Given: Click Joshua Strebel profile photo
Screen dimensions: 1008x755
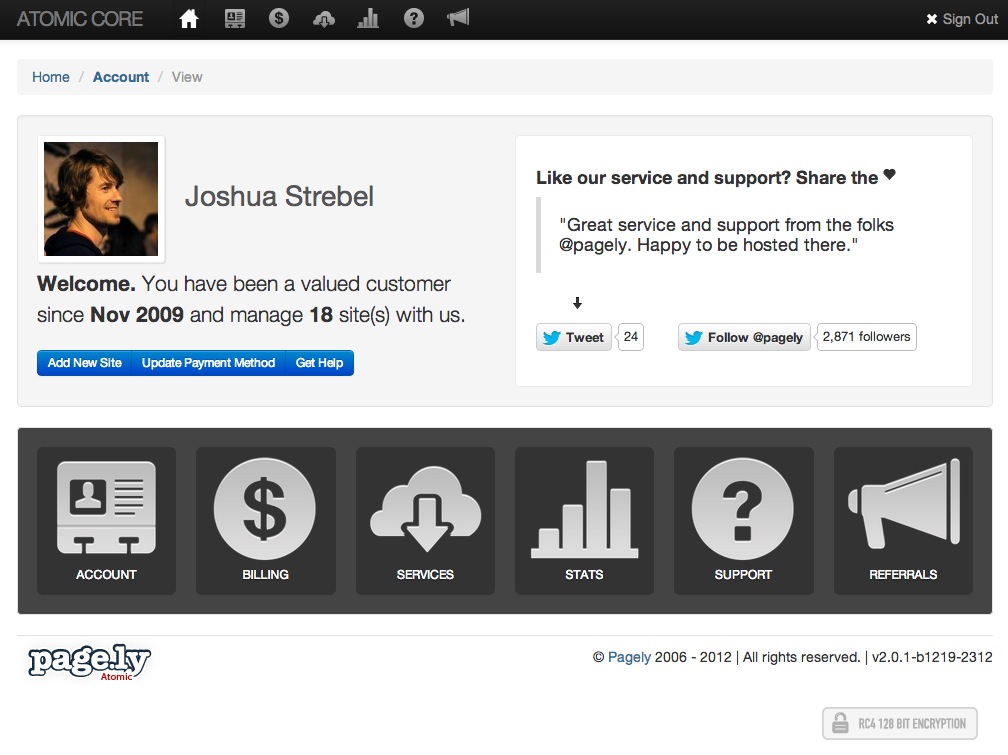Looking at the screenshot, I should (101, 199).
